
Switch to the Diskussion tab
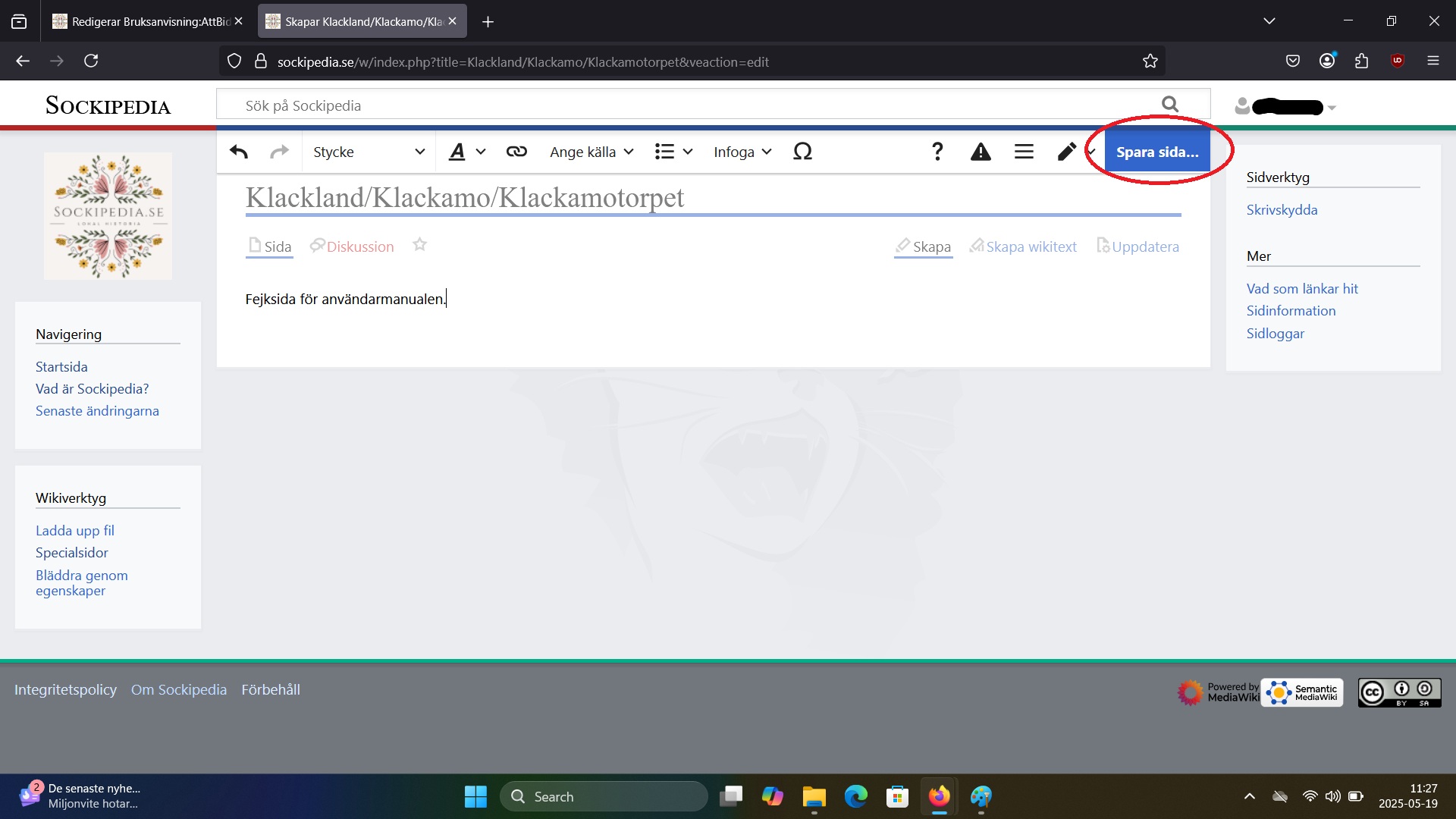pyautogui.click(x=359, y=246)
